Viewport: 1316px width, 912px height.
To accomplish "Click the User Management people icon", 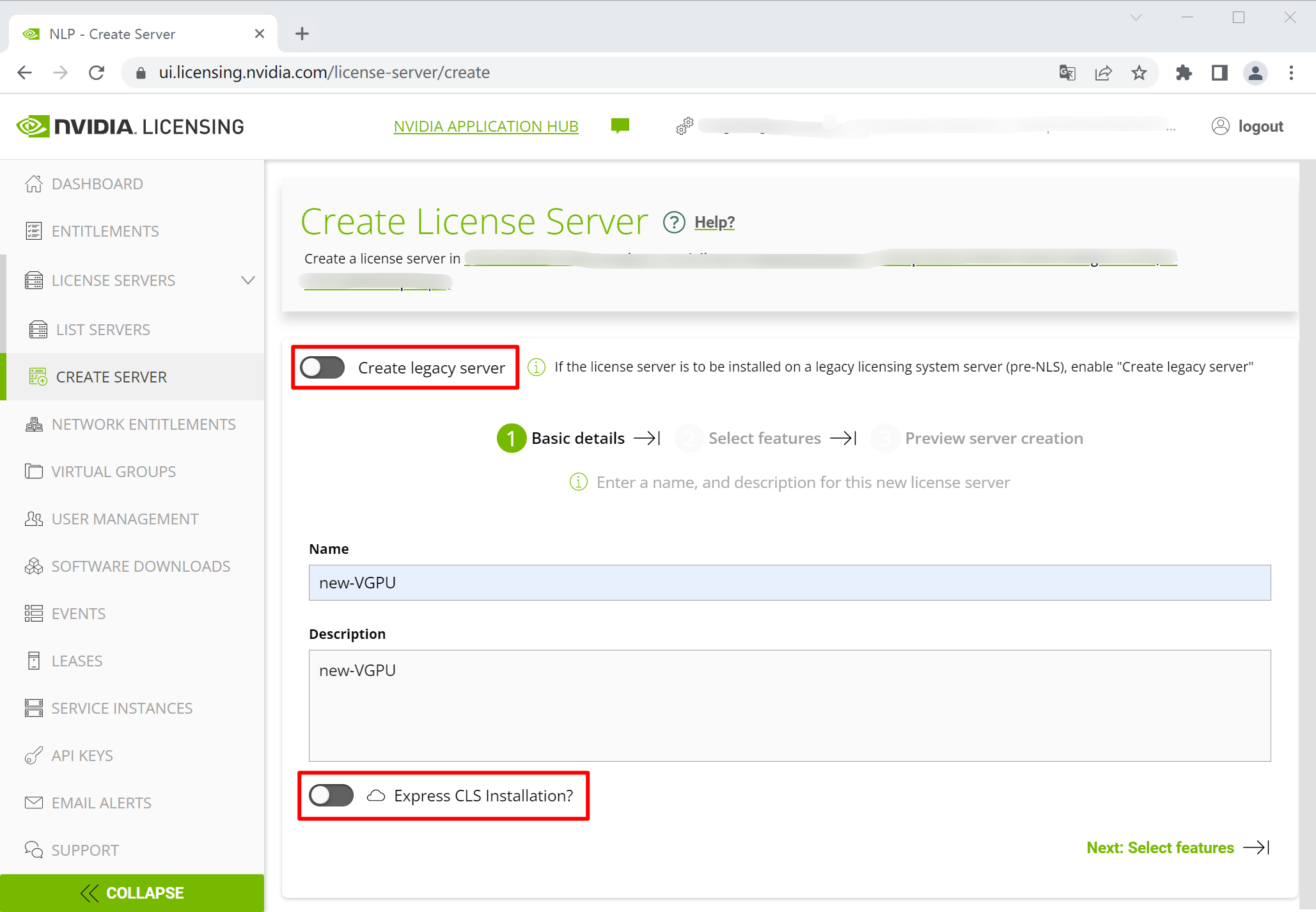I will pos(34,519).
